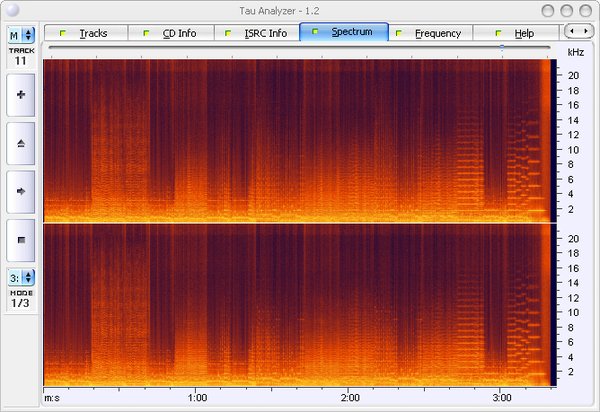The width and height of the screenshot is (600, 412).
Task: Click the m:s axis label
Action: point(52,398)
